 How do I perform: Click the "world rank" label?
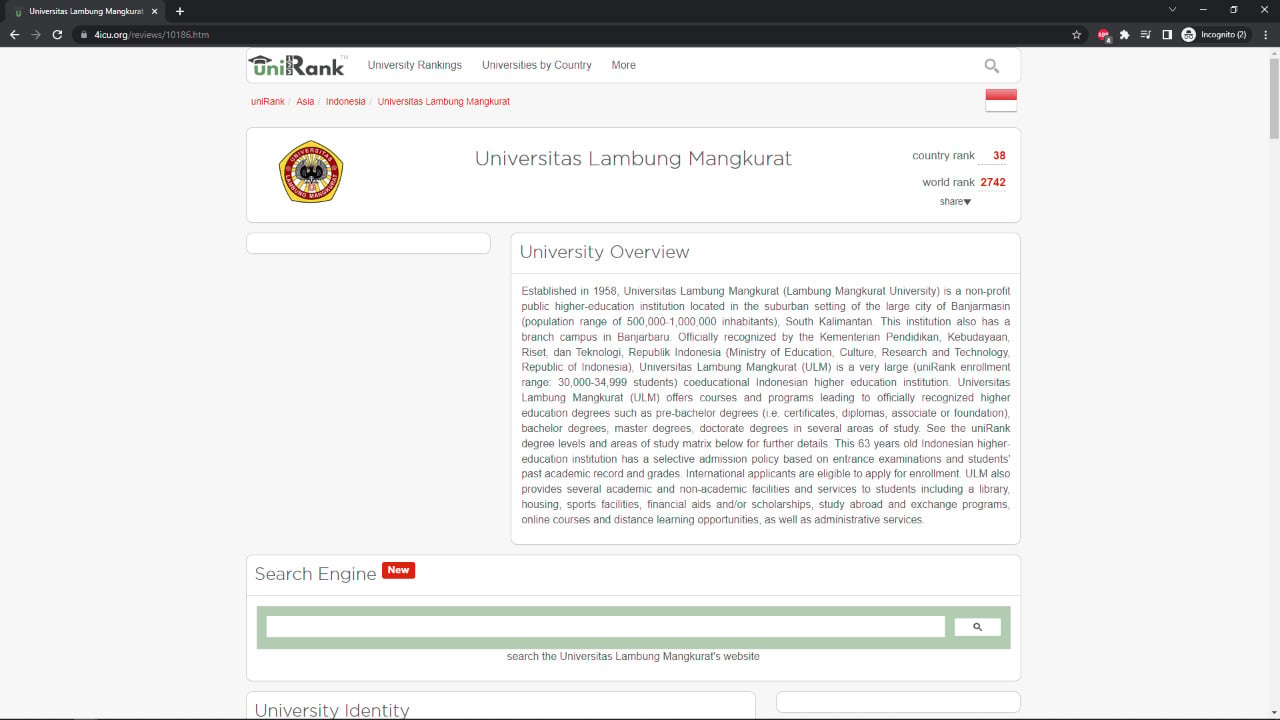[x=948, y=182]
